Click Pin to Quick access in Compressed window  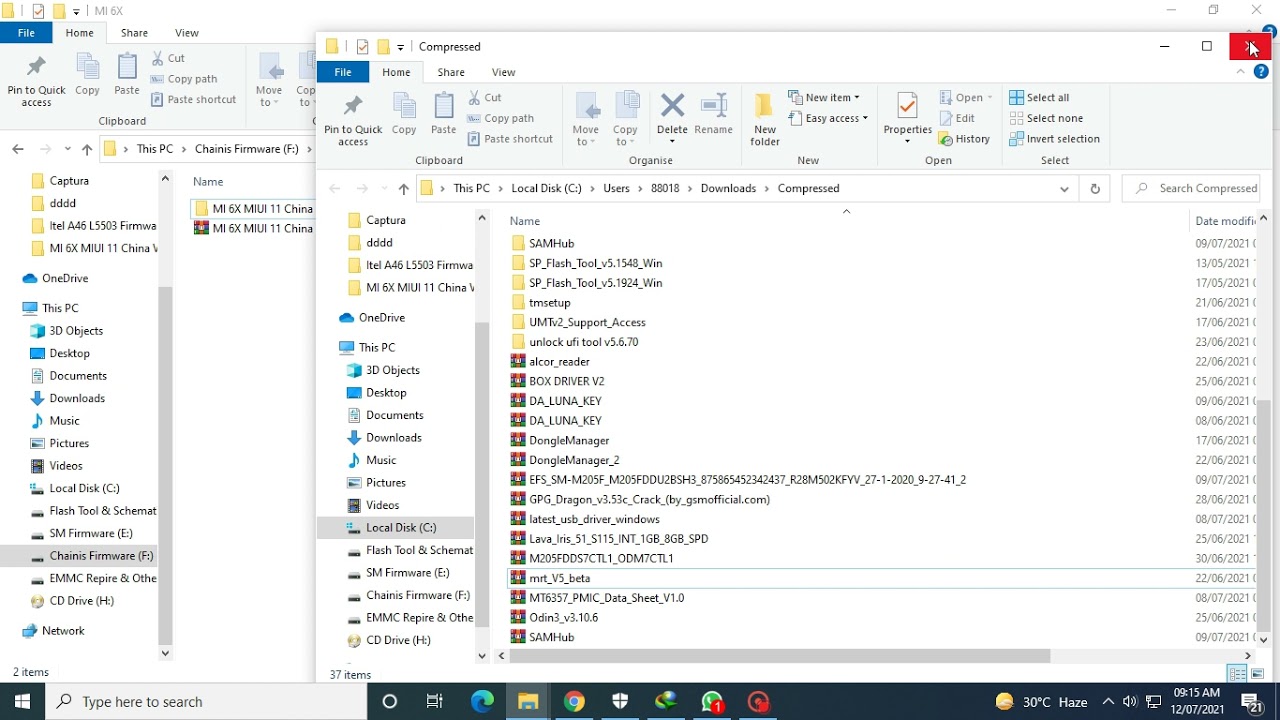[x=353, y=121]
